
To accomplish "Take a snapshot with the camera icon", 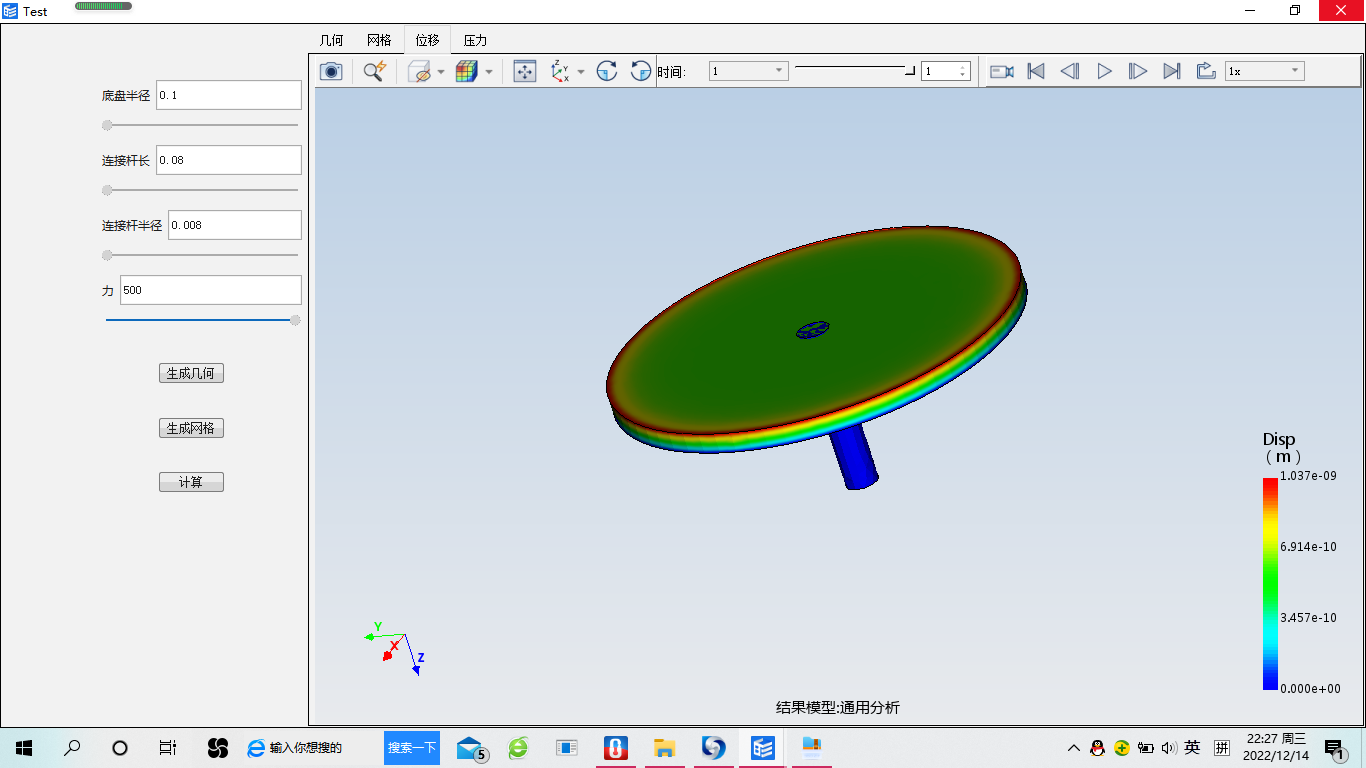I will point(331,71).
